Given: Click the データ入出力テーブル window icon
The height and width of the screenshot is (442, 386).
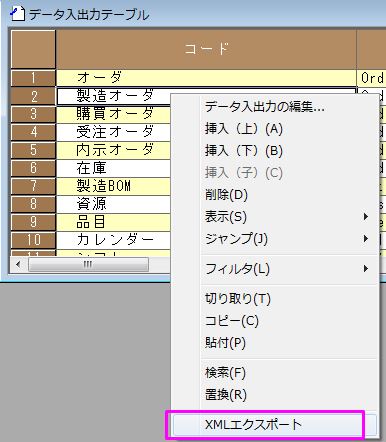Looking at the screenshot, I should 17,14.
